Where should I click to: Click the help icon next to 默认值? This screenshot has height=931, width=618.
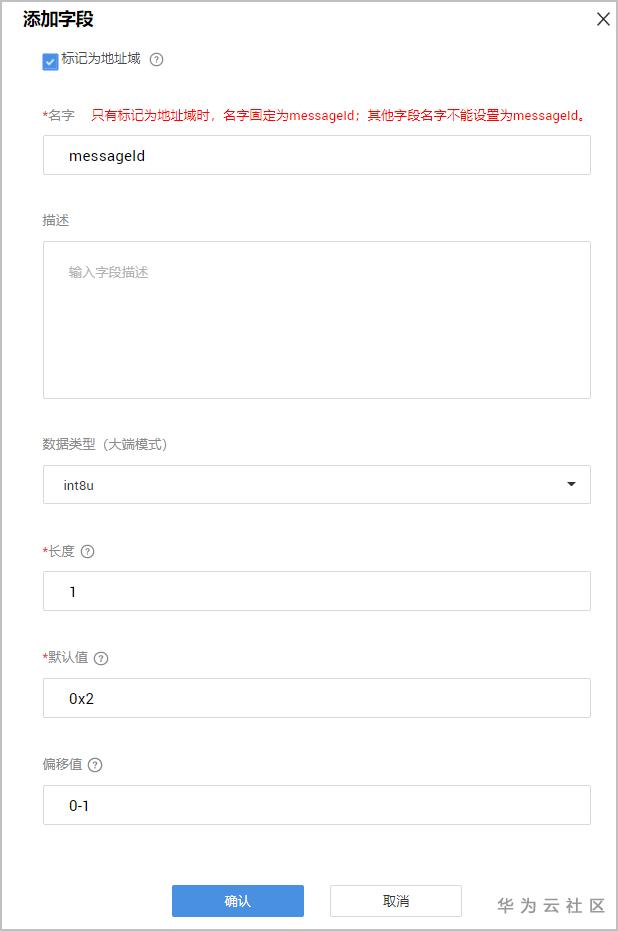[x=101, y=658]
